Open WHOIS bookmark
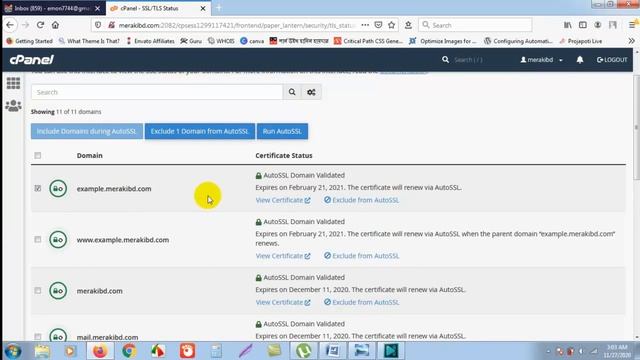The width and height of the screenshot is (640, 360). pos(221,41)
